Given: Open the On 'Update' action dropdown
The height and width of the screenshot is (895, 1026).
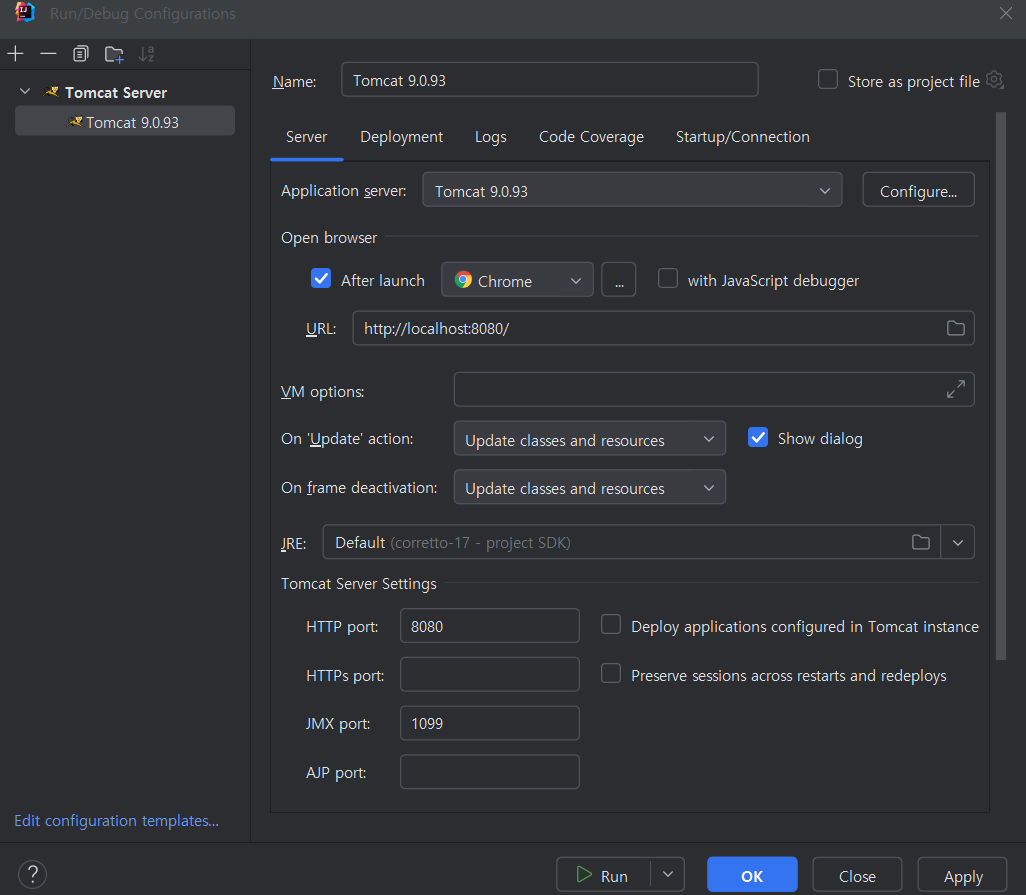Looking at the screenshot, I should click(590, 439).
